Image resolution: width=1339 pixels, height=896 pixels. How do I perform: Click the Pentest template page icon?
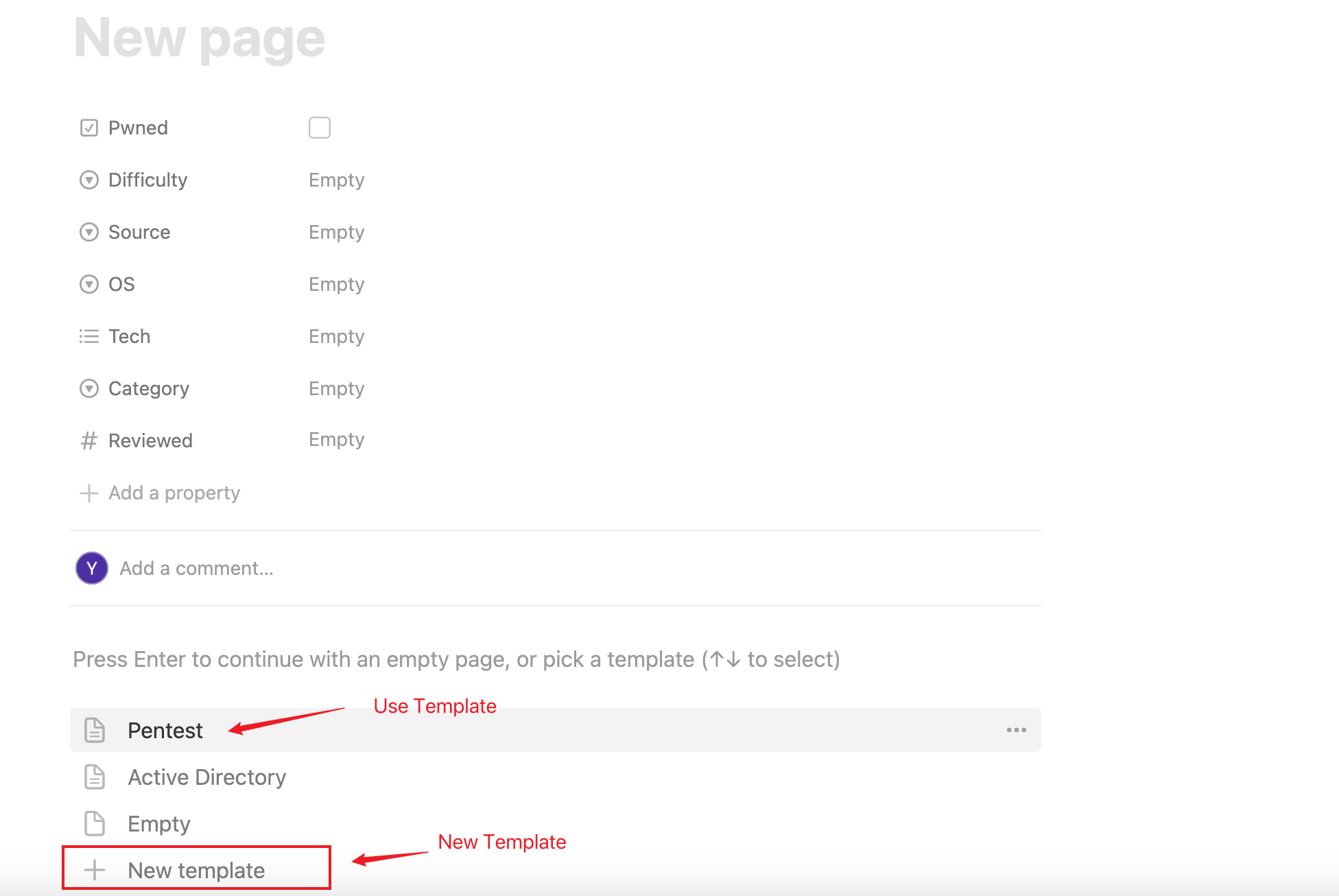95,730
